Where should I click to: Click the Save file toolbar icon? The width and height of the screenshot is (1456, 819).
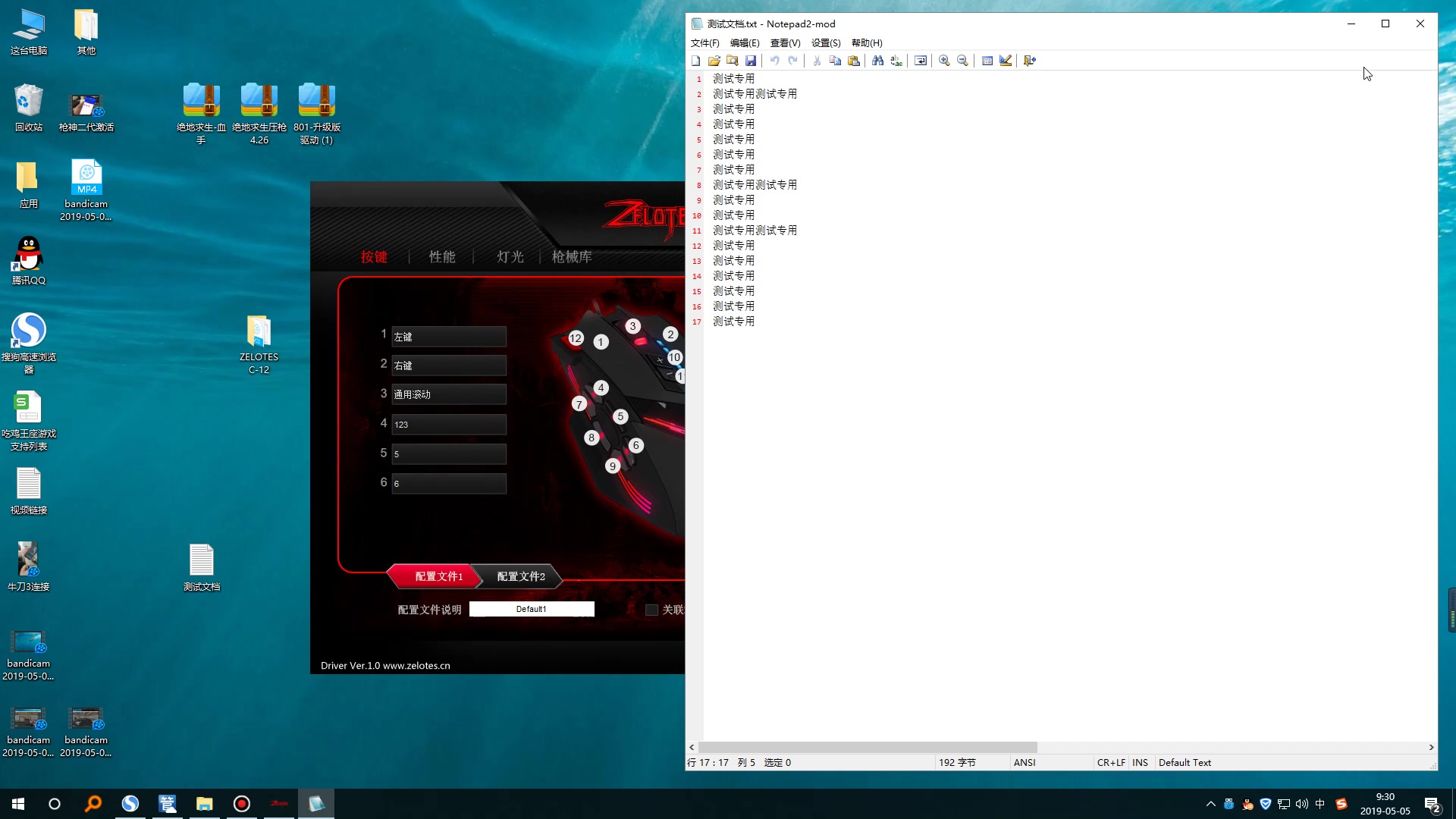pyautogui.click(x=751, y=61)
